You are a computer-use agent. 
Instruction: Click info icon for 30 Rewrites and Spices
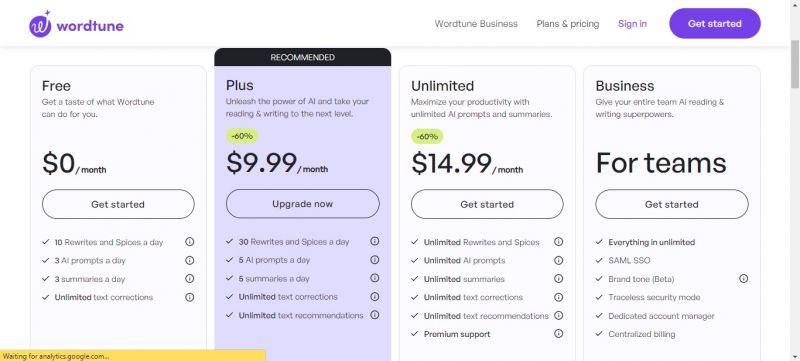point(374,241)
